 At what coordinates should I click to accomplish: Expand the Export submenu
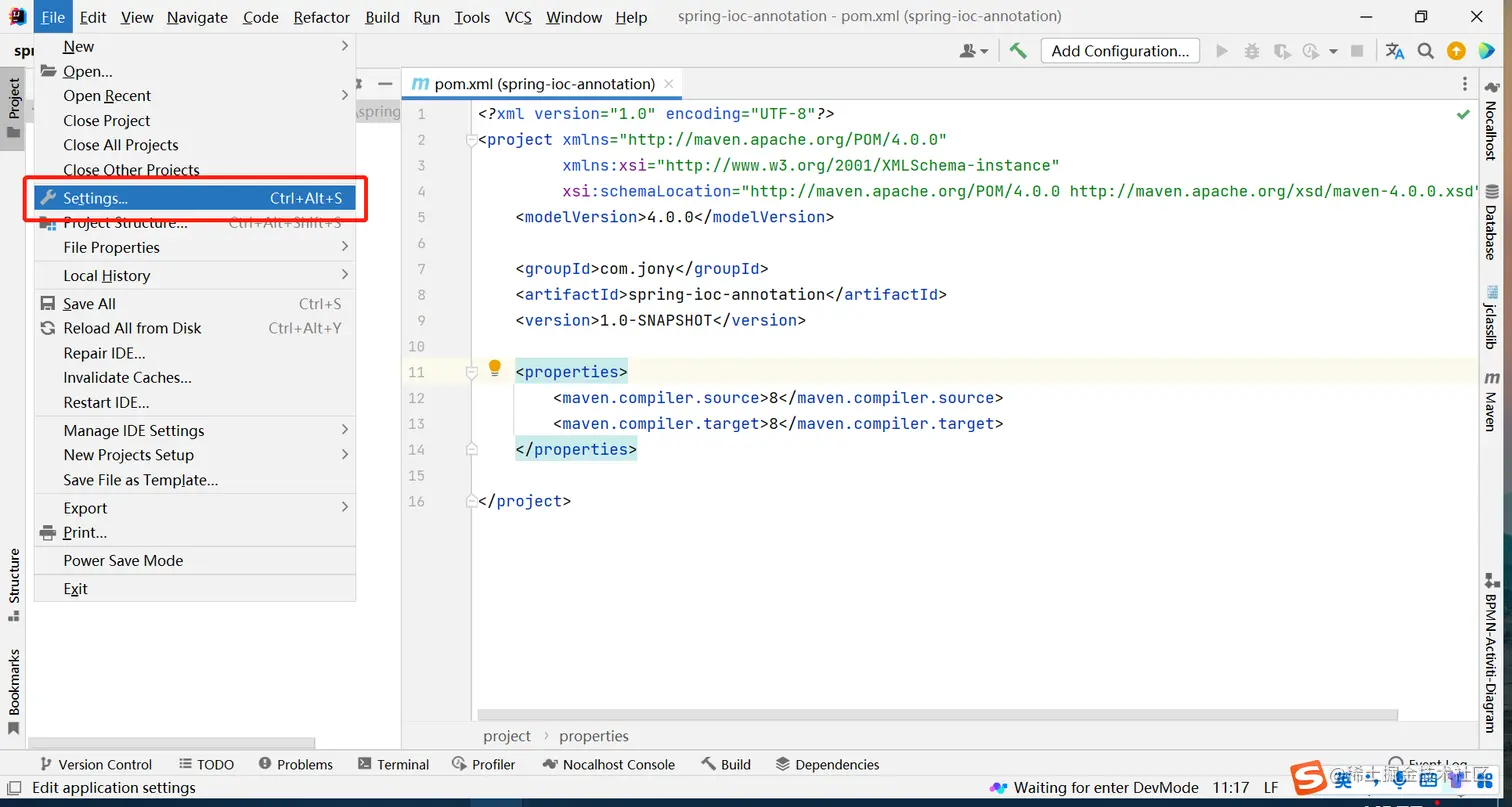(195, 508)
